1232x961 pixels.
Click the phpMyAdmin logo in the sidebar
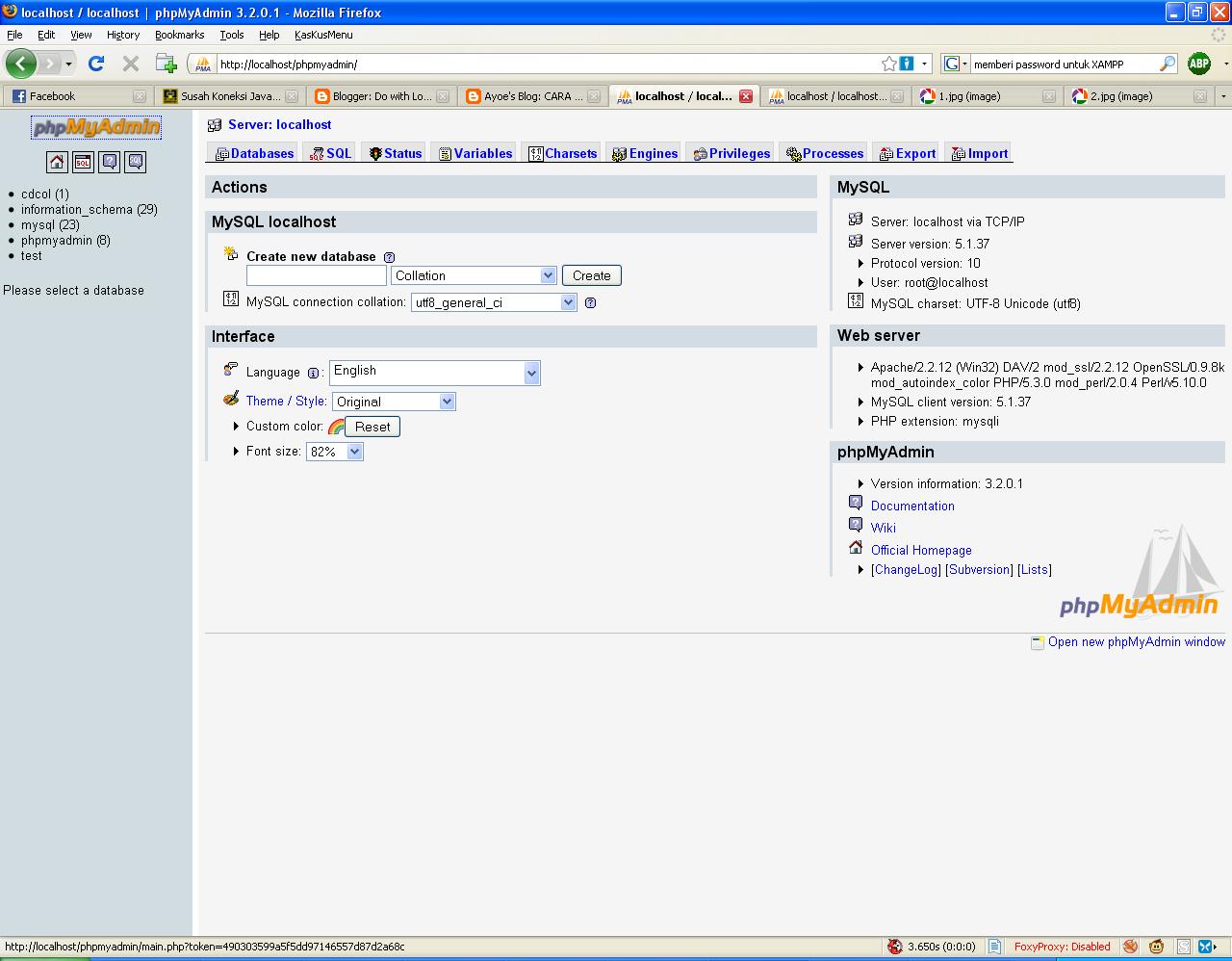coord(96,127)
